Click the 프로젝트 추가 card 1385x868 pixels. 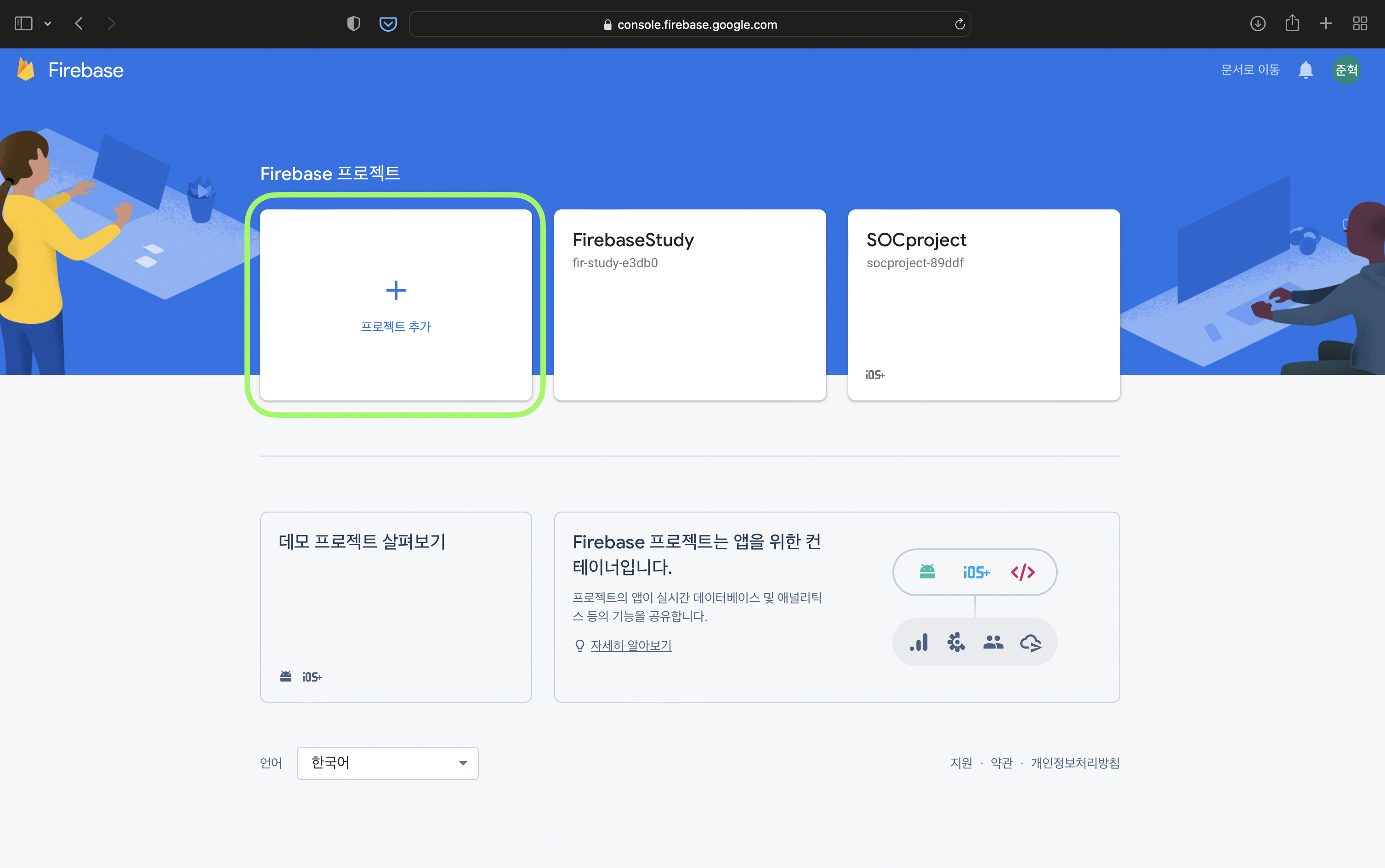pos(396,305)
